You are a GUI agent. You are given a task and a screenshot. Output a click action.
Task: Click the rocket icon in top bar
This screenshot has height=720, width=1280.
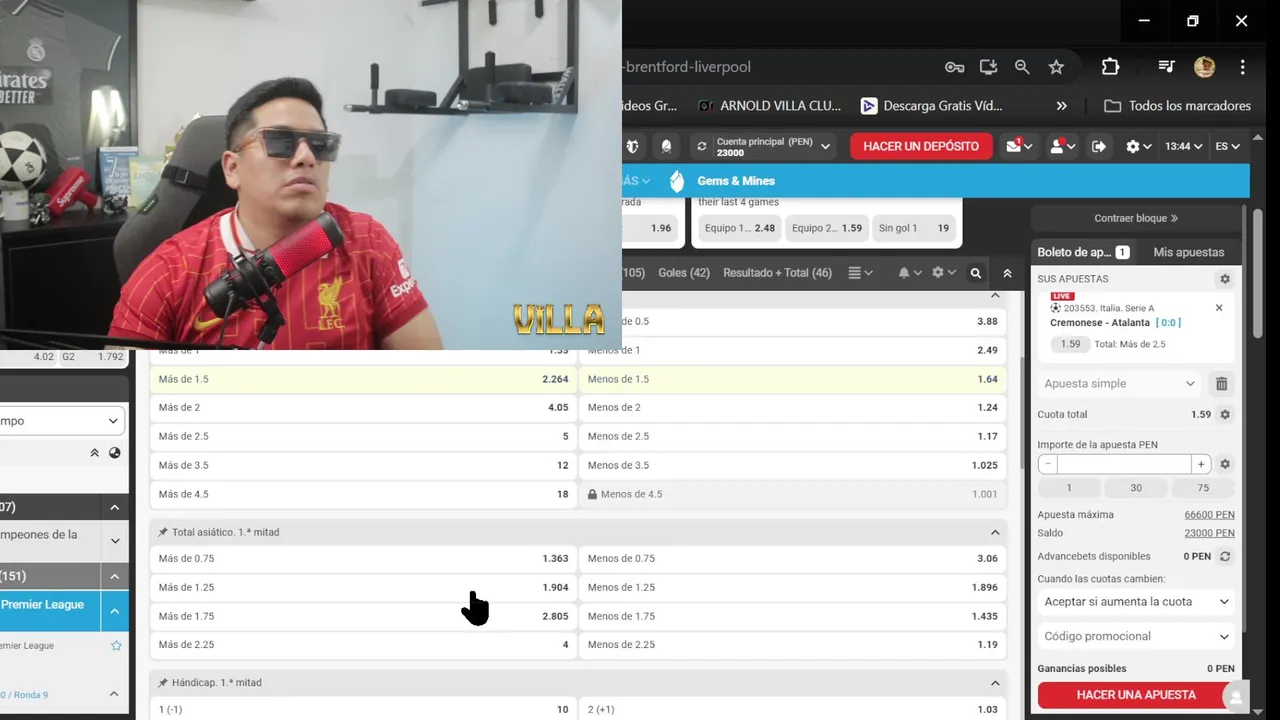tap(666, 146)
